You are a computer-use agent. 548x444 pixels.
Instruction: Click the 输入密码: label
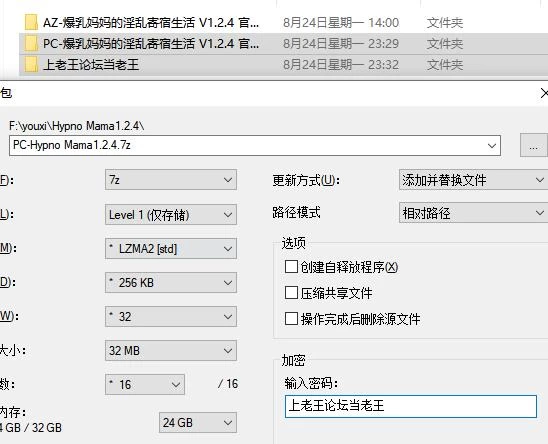(x=311, y=384)
